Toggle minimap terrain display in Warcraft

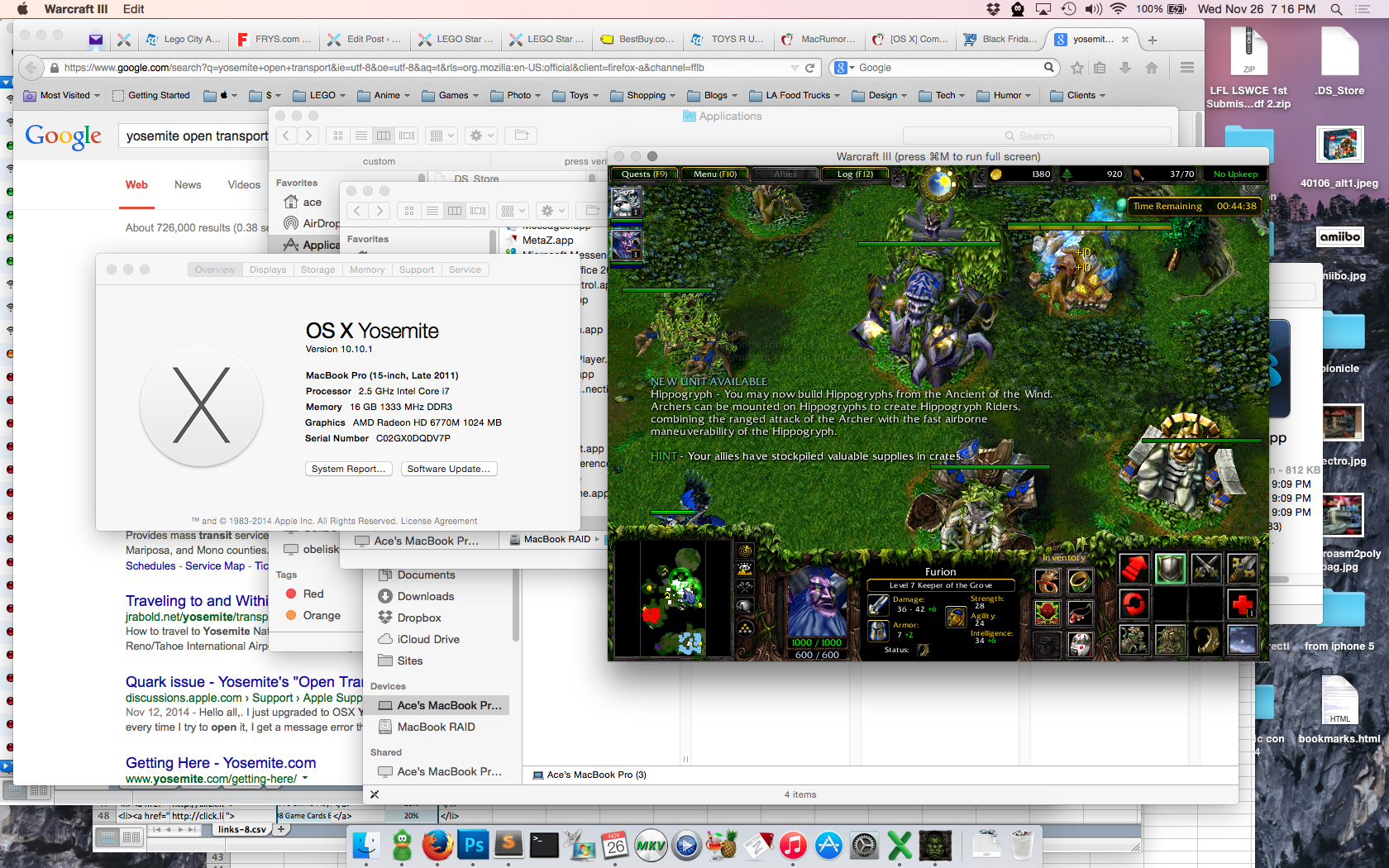[746, 569]
